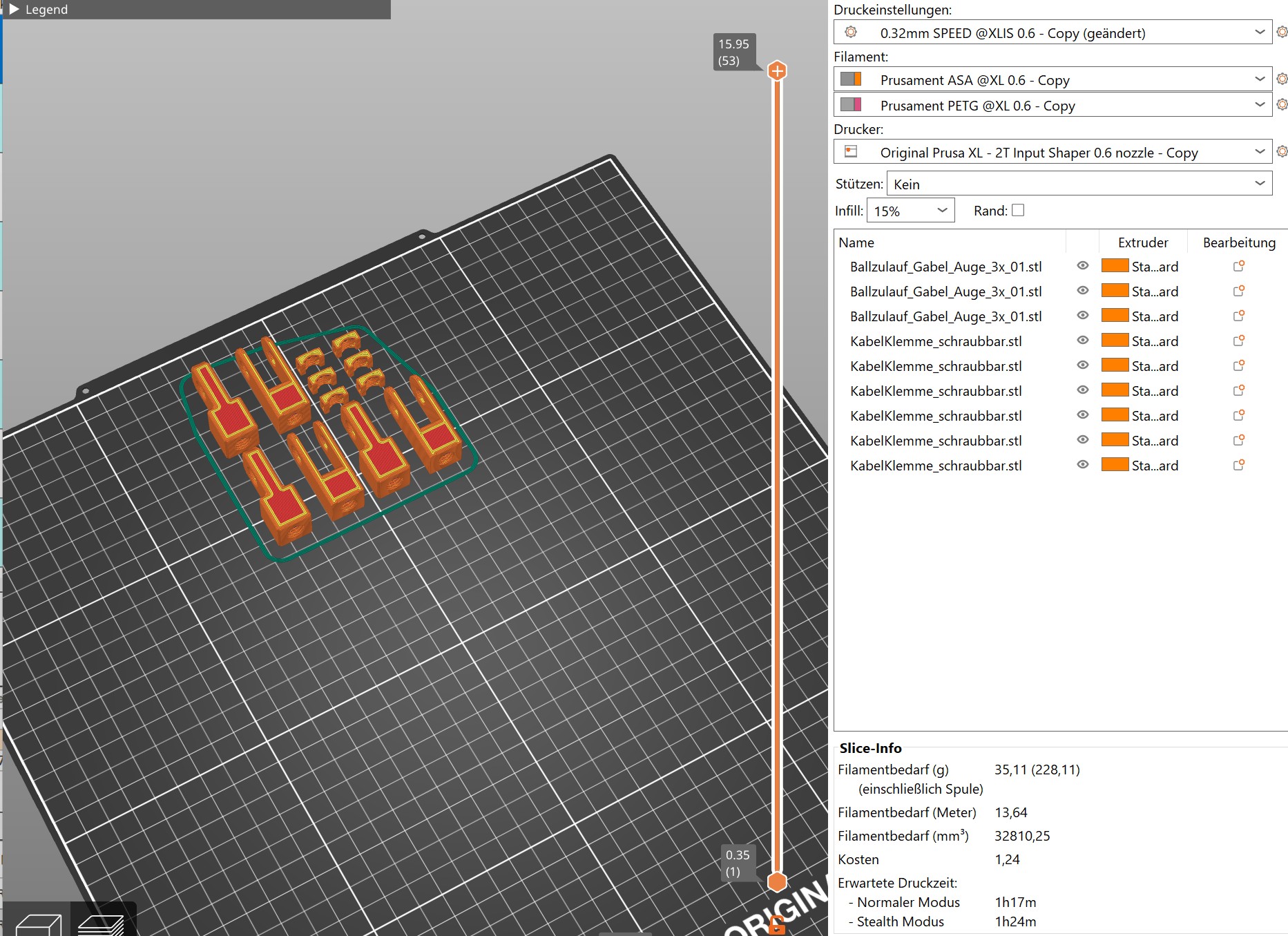Click printer icon inside Drucker combo
The width and height of the screenshot is (1288, 936).
click(x=851, y=151)
